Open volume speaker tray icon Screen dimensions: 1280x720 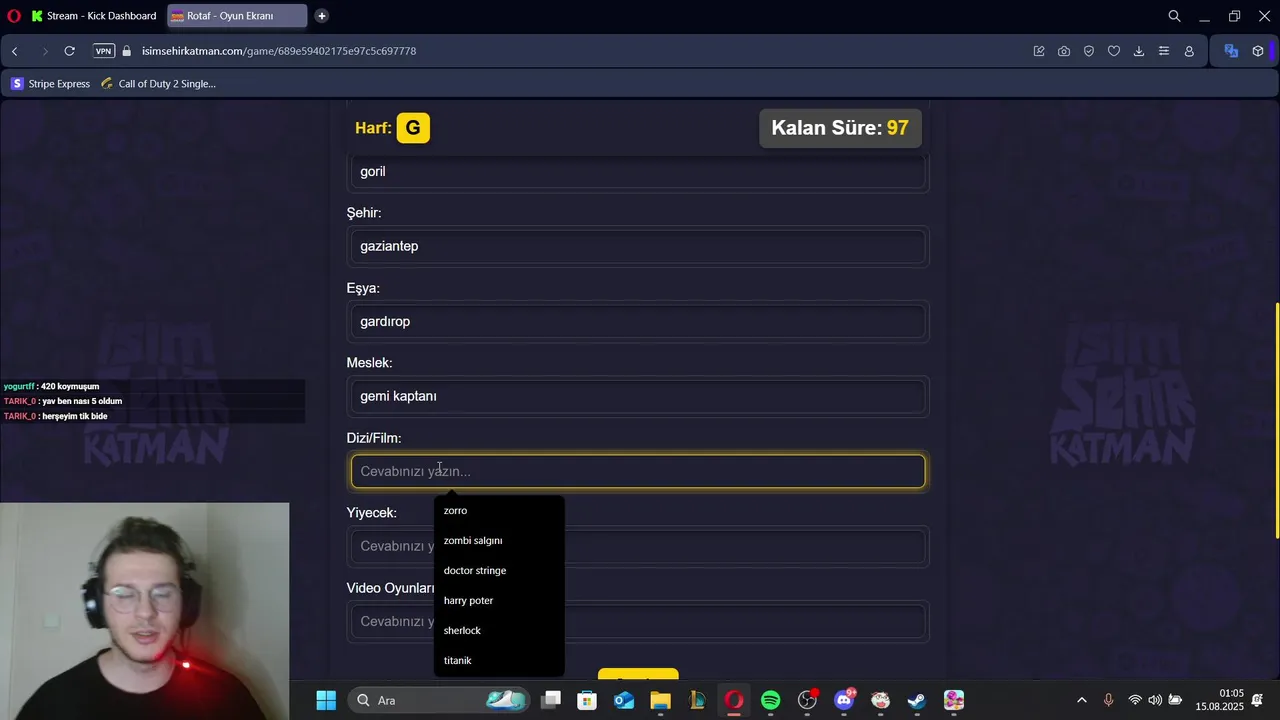pos(1155,700)
